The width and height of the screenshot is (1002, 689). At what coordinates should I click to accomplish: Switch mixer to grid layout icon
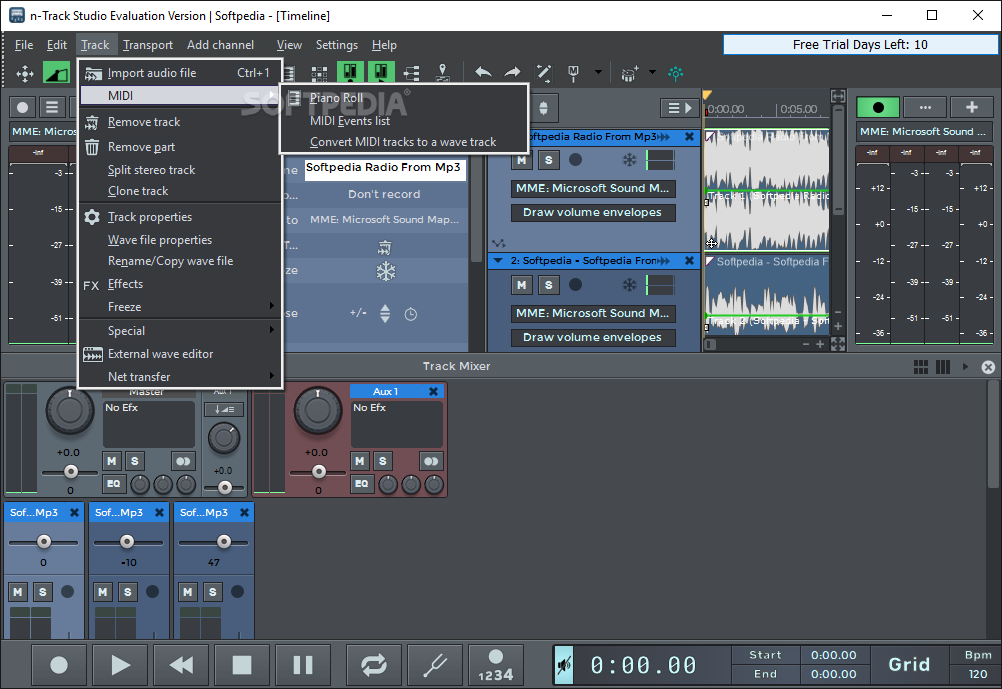point(921,367)
